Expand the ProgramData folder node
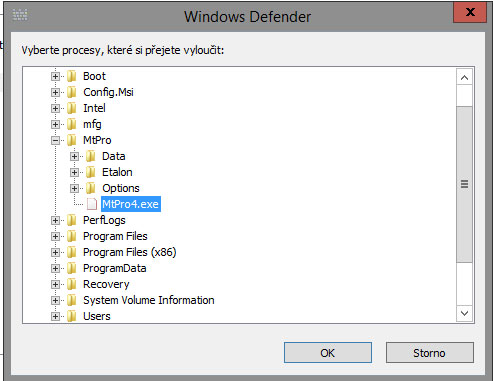 tap(55, 269)
